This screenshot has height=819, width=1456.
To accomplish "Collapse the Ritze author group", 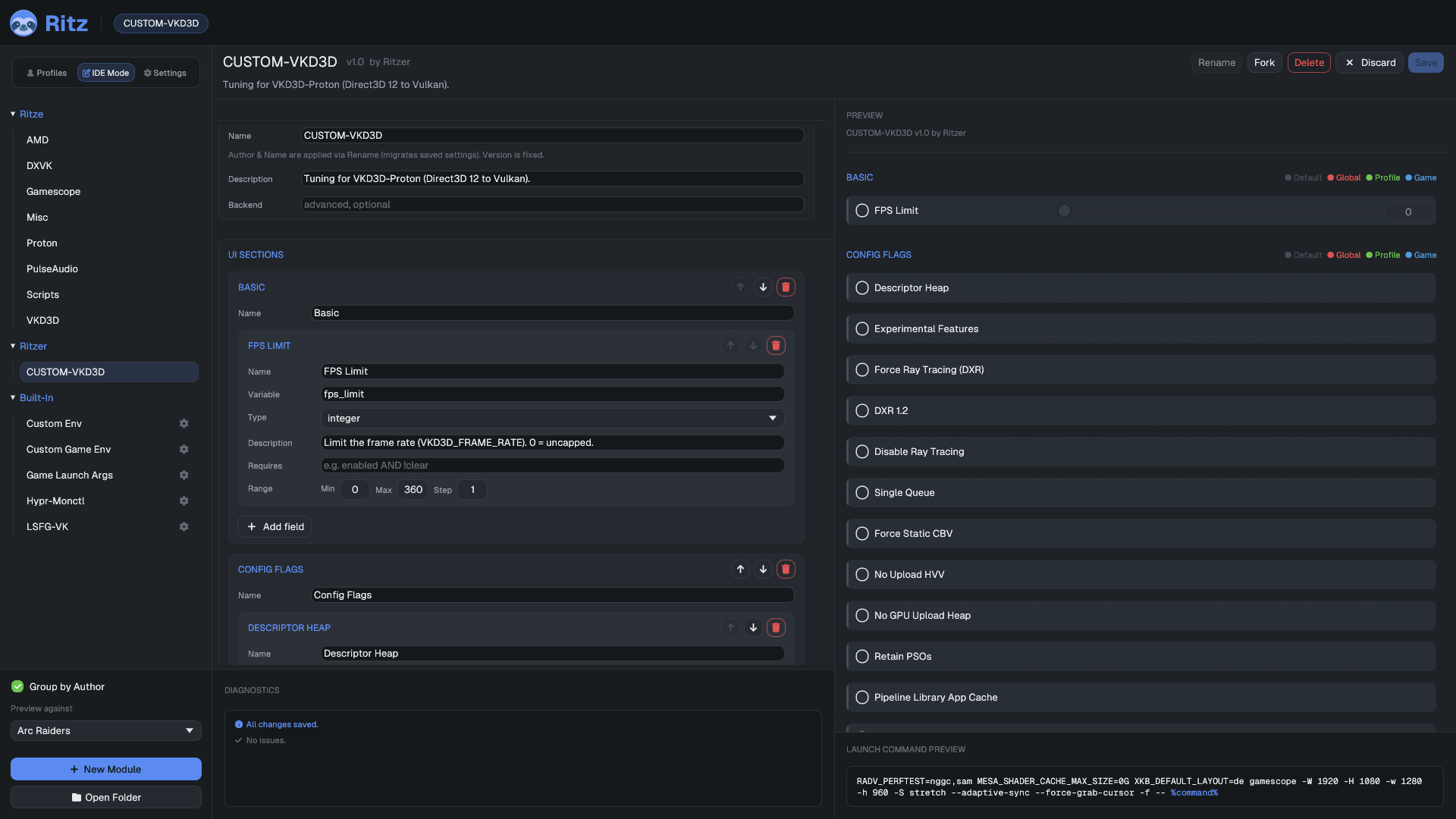I will pos(13,114).
